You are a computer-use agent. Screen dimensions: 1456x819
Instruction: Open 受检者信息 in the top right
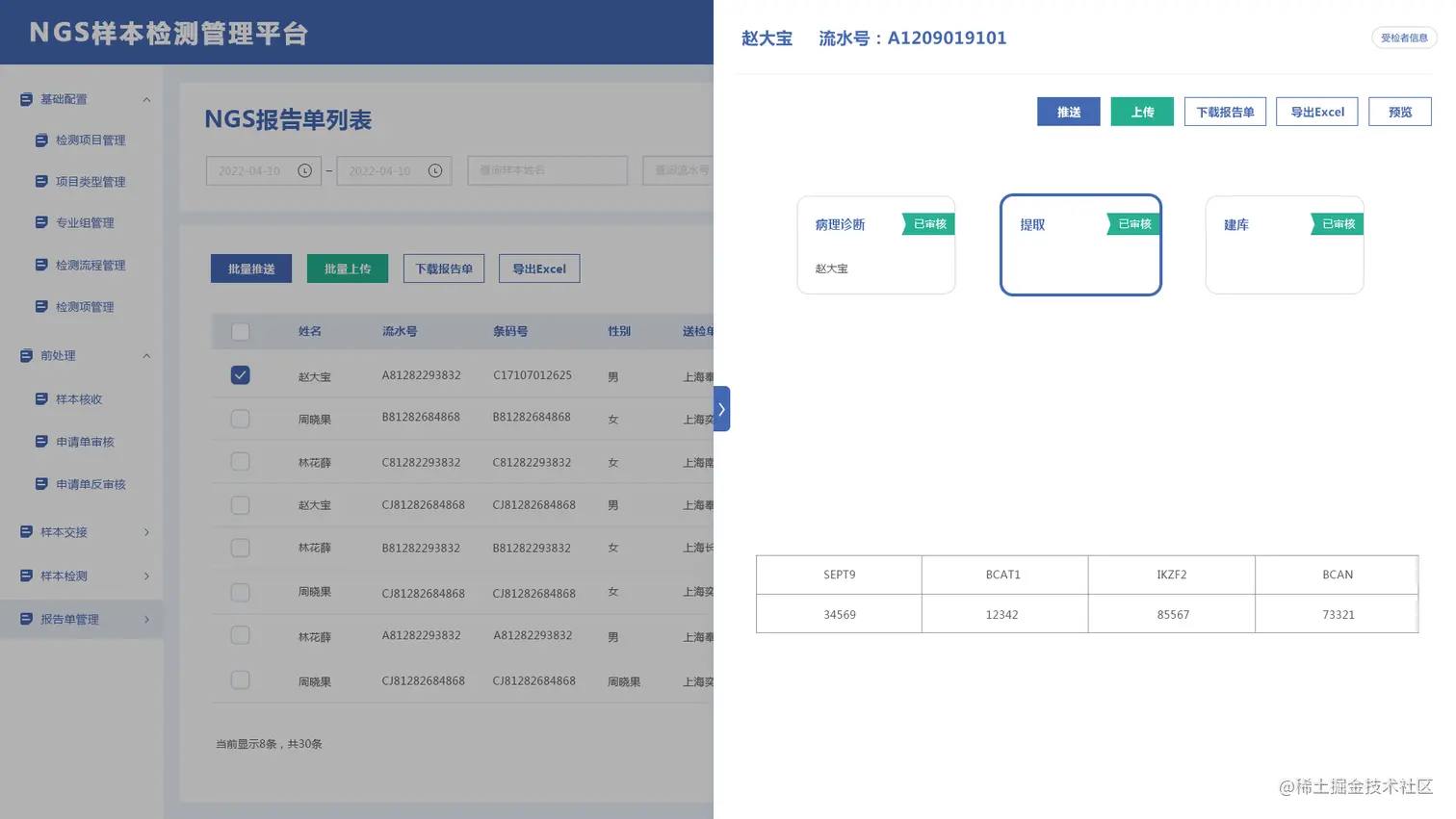[1404, 38]
